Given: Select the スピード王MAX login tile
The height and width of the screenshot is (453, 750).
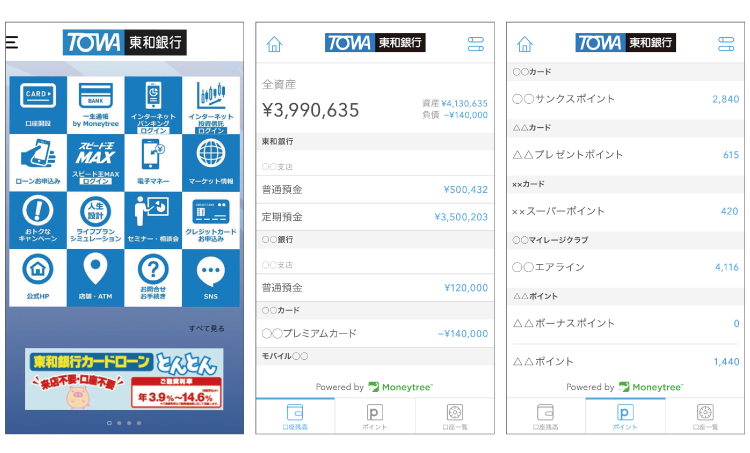Looking at the screenshot, I should click(96, 163).
